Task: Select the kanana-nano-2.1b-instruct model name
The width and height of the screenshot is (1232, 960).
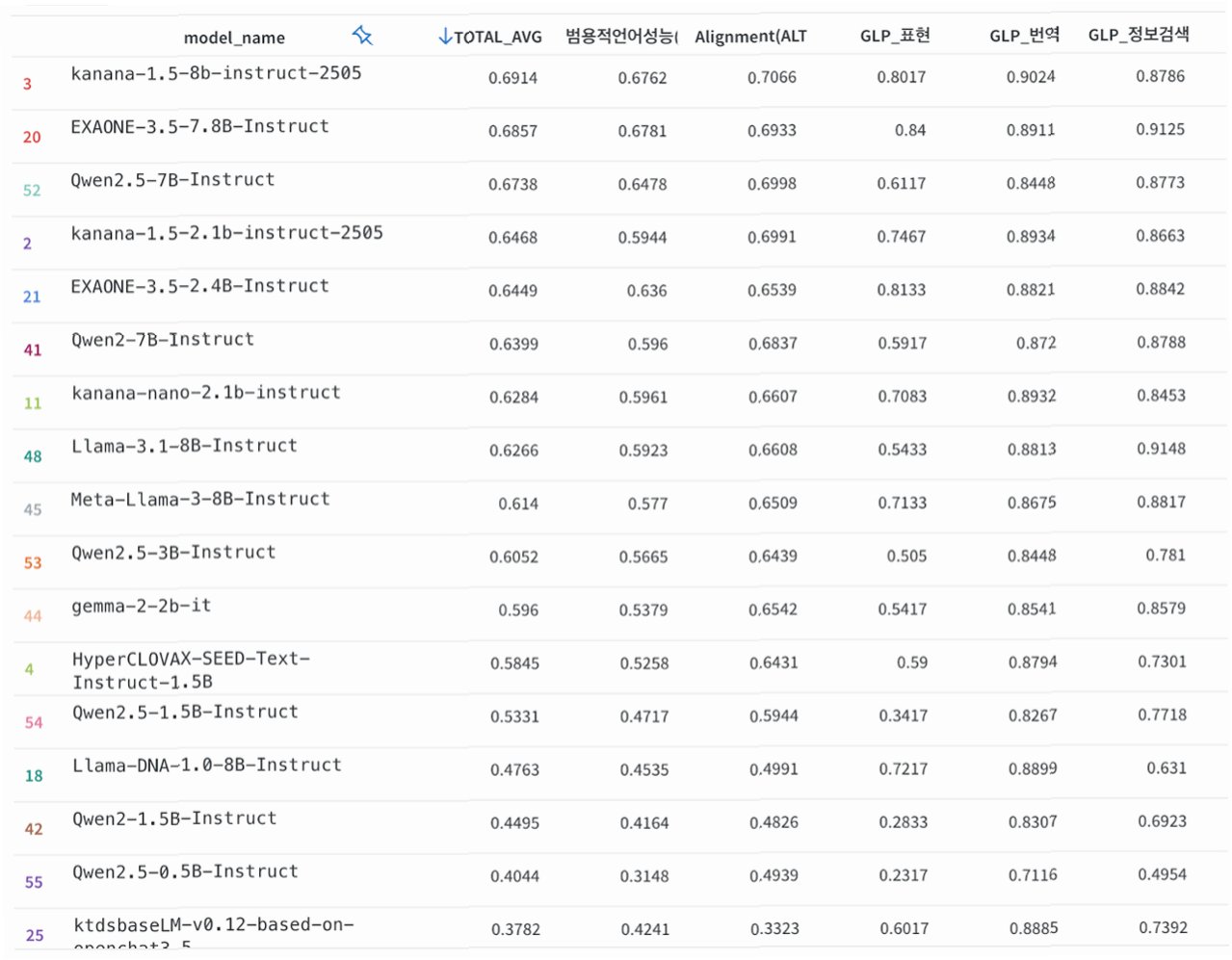Action: (205, 393)
